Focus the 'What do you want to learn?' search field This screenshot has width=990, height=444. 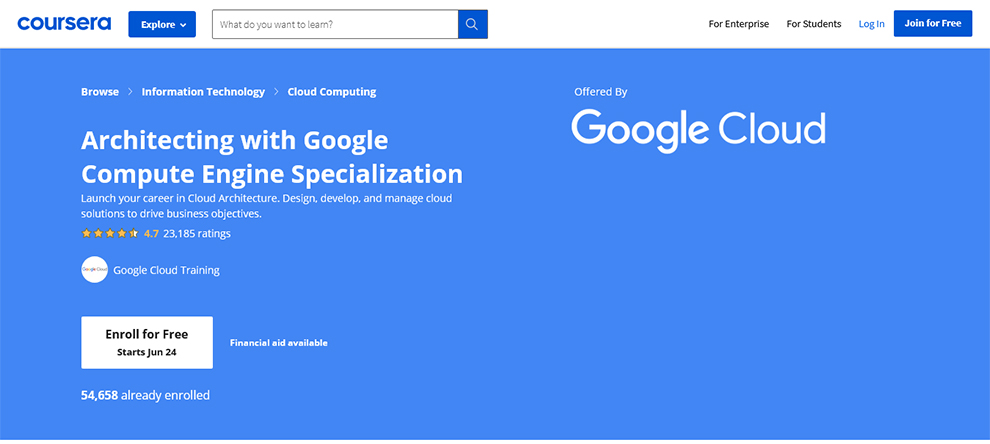[x=335, y=24]
